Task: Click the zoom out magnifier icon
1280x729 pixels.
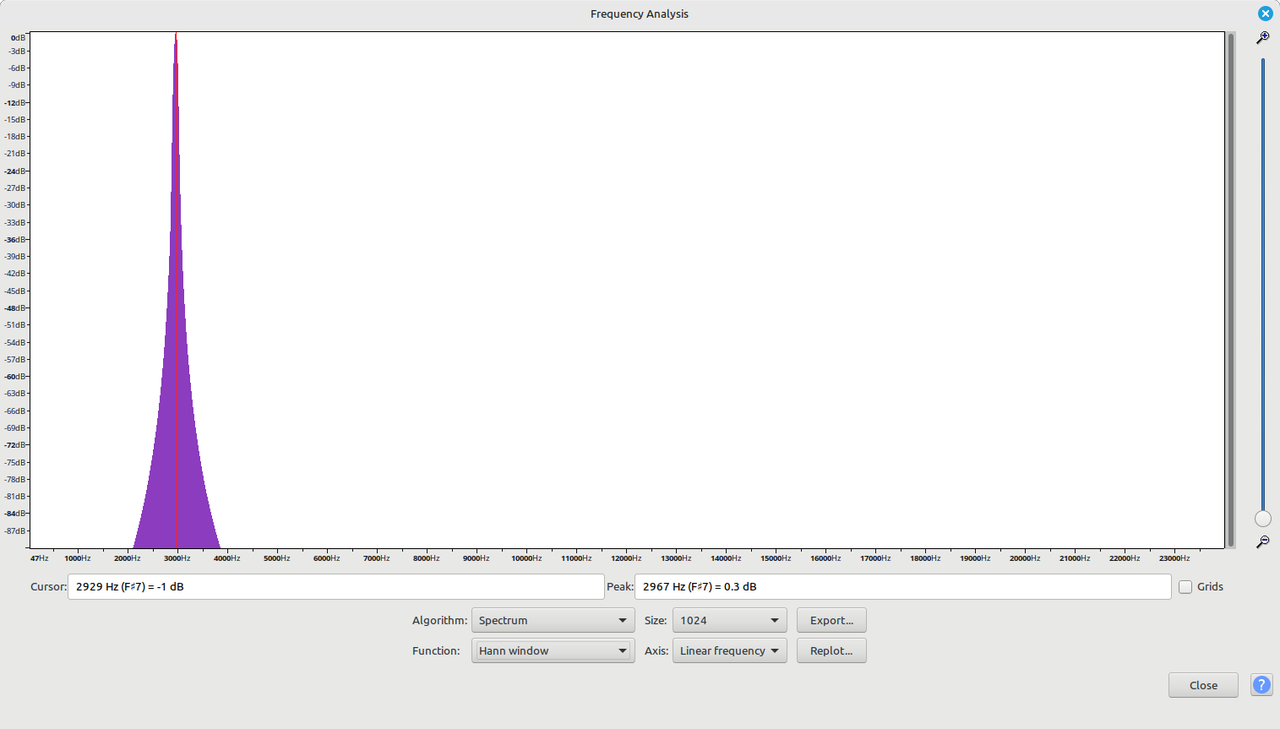Action: click(x=1263, y=541)
